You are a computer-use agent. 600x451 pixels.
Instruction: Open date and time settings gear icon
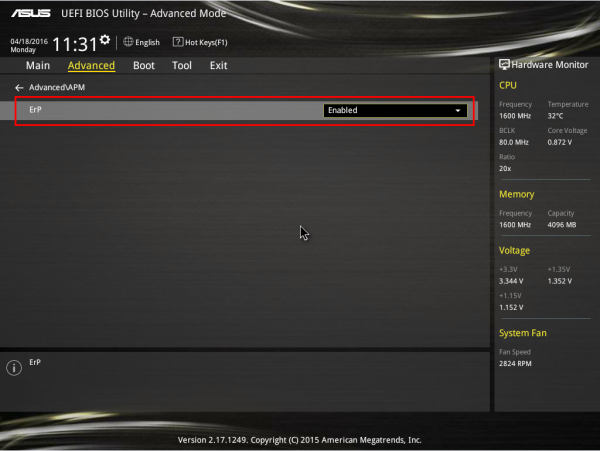coord(105,40)
